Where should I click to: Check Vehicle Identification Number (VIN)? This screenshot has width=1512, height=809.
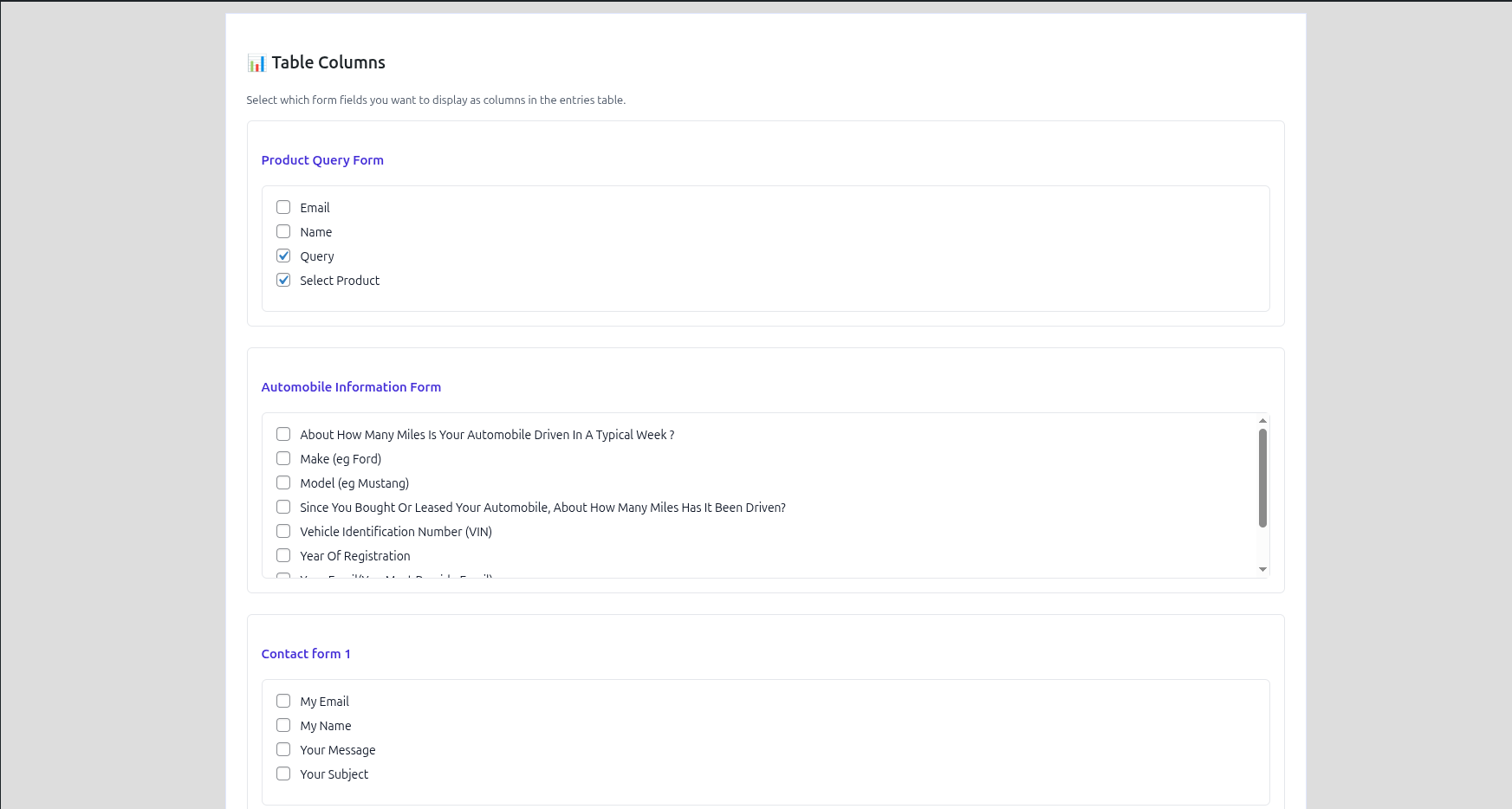[283, 531]
